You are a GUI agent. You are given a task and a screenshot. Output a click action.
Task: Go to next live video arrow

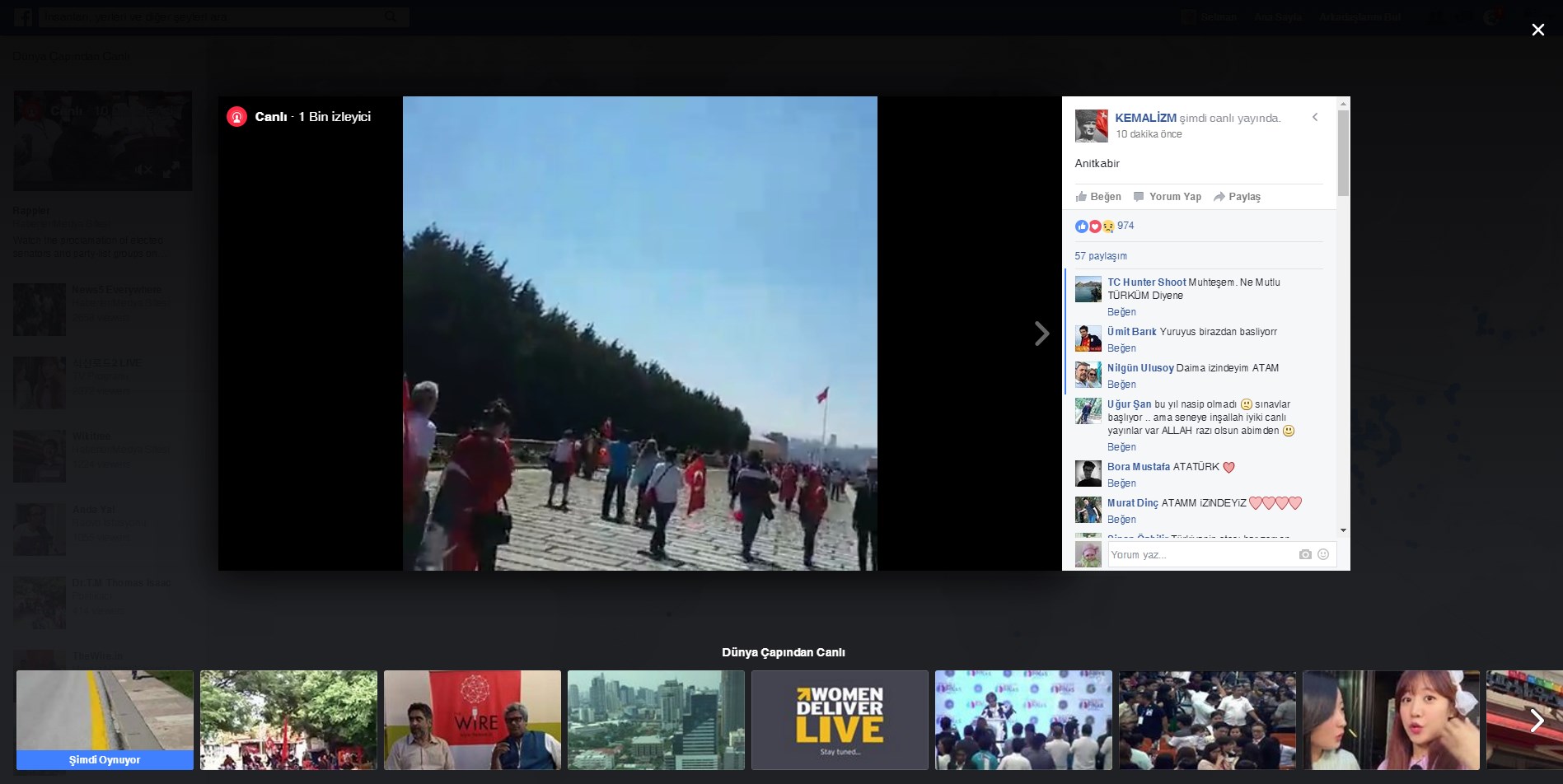point(1041,334)
